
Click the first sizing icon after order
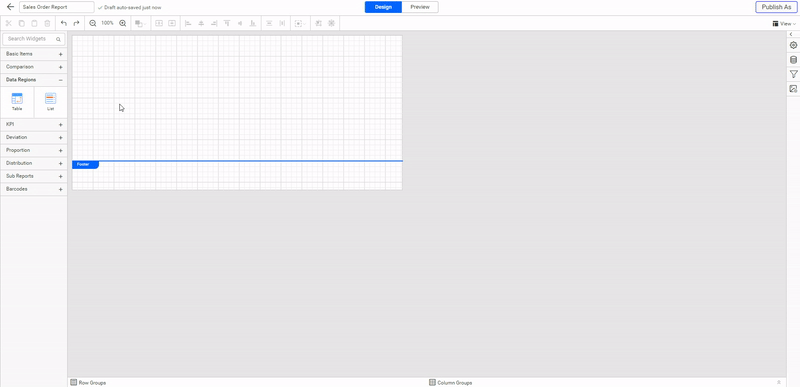click(x=159, y=23)
